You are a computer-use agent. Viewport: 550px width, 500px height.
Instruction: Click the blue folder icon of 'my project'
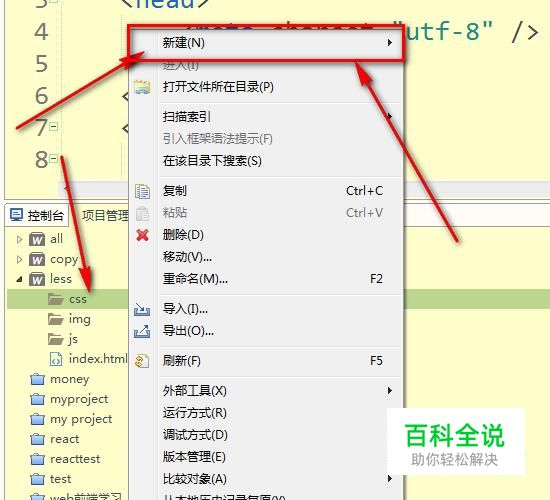[x=38, y=419]
